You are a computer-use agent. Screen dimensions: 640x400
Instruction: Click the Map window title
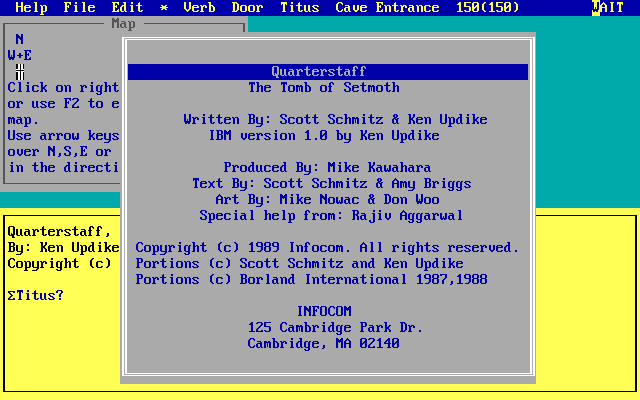click(x=123, y=24)
